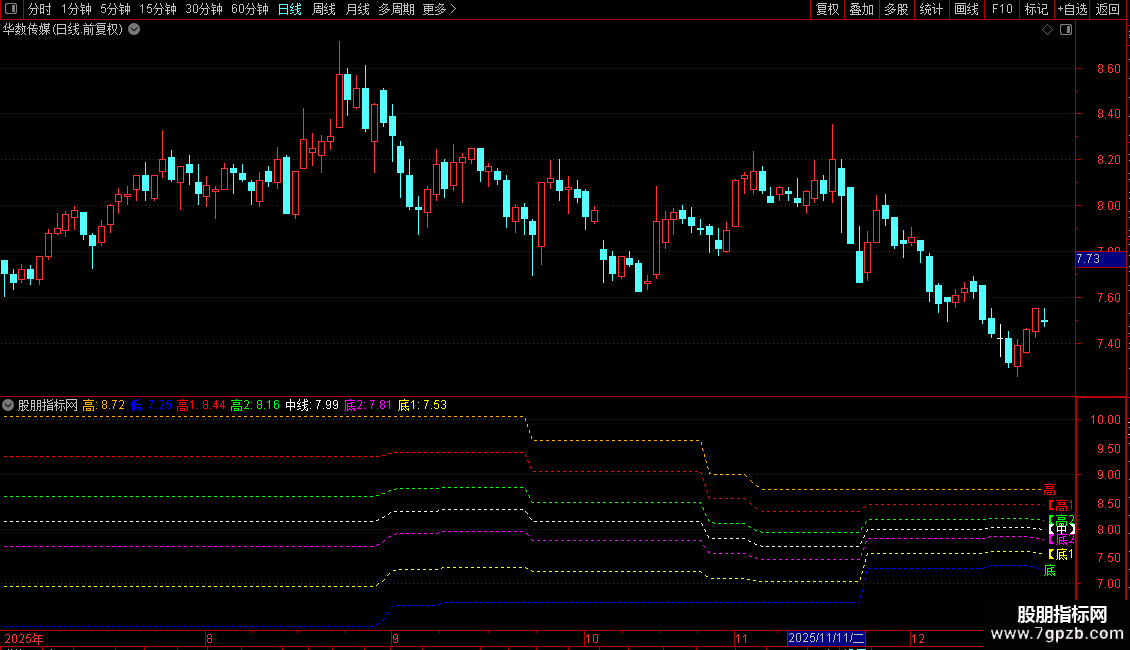The image size is (1130, 650).
Task: Click the panel layout icon at top-left
Action: coord(11,9)
